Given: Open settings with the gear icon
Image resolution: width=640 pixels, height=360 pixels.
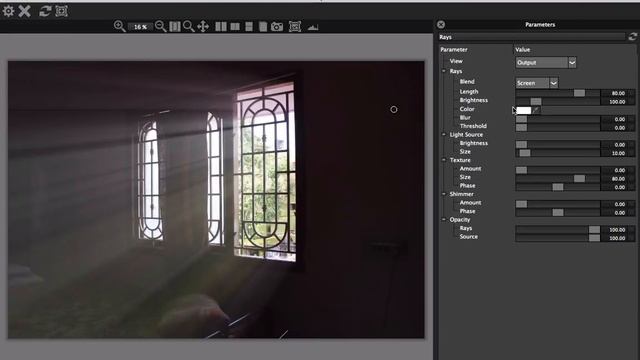Looking at the screenshot, I should pos(8,11).
